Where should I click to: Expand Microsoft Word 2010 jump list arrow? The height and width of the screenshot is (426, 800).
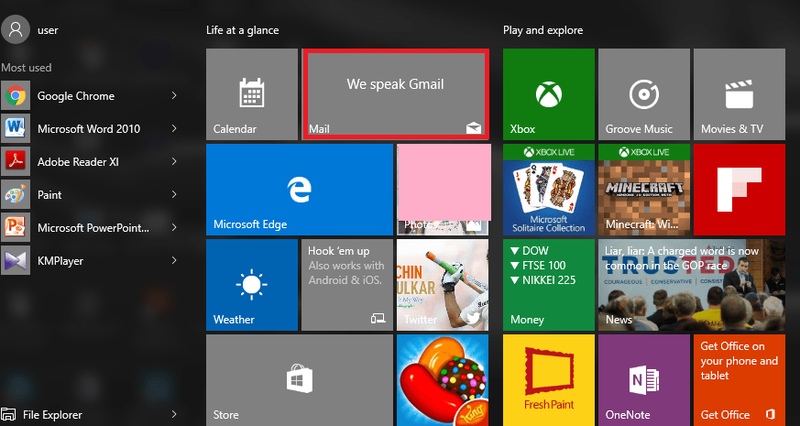[x=174, y=129]
